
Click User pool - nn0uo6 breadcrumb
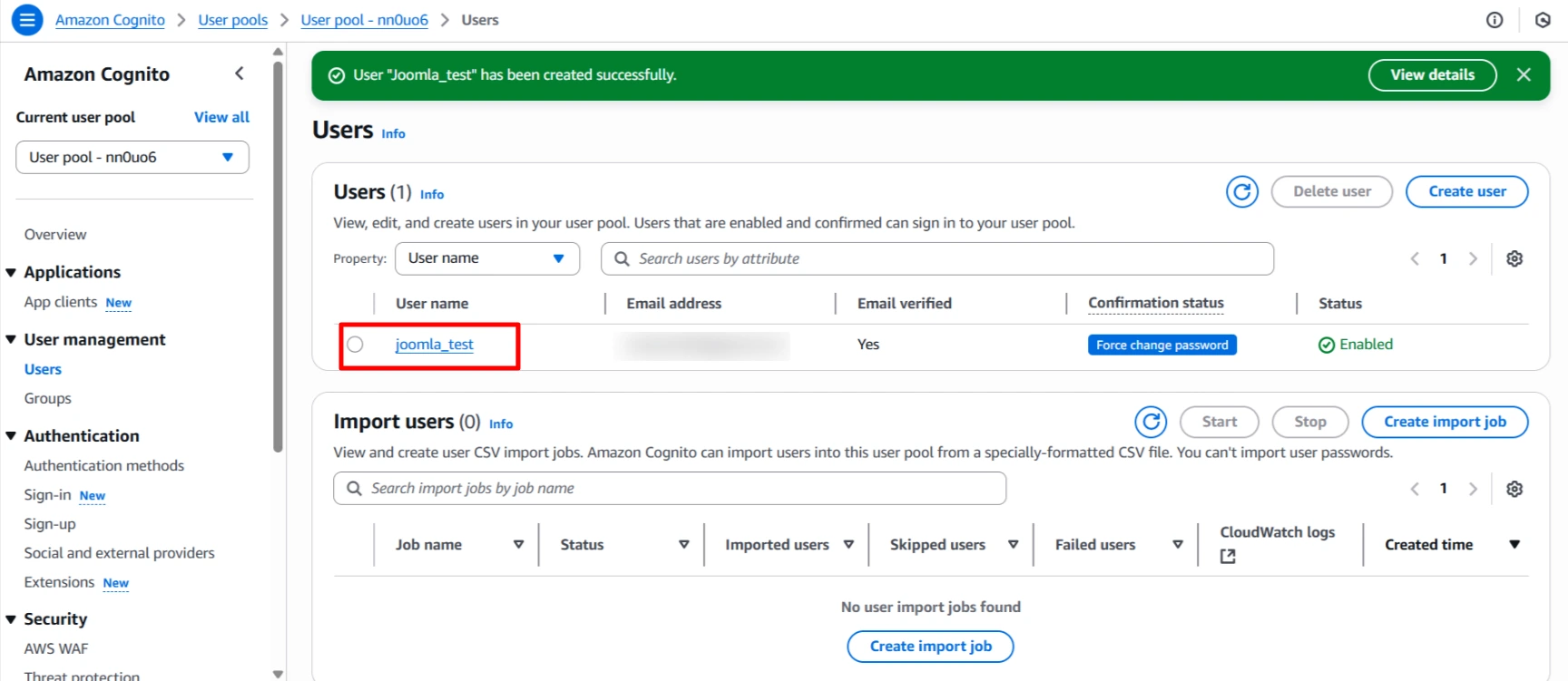[364, 20]
